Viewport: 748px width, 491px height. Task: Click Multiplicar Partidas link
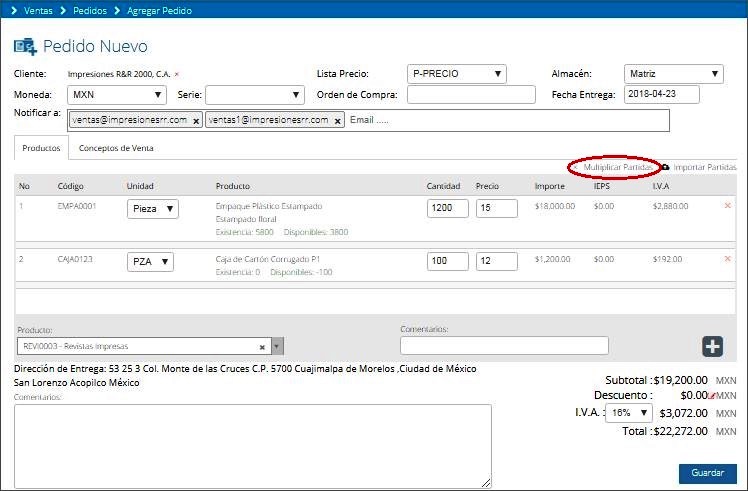point(618,167)
